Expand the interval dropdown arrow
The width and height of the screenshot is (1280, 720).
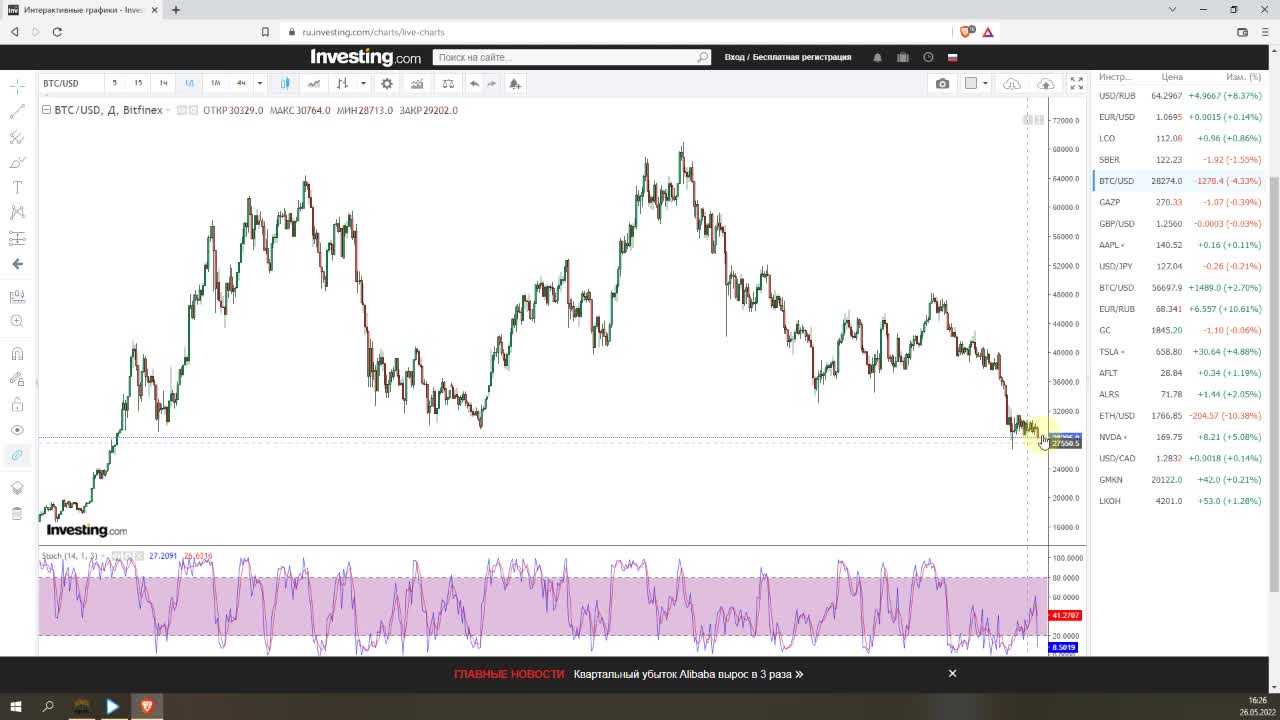(259, 83)
